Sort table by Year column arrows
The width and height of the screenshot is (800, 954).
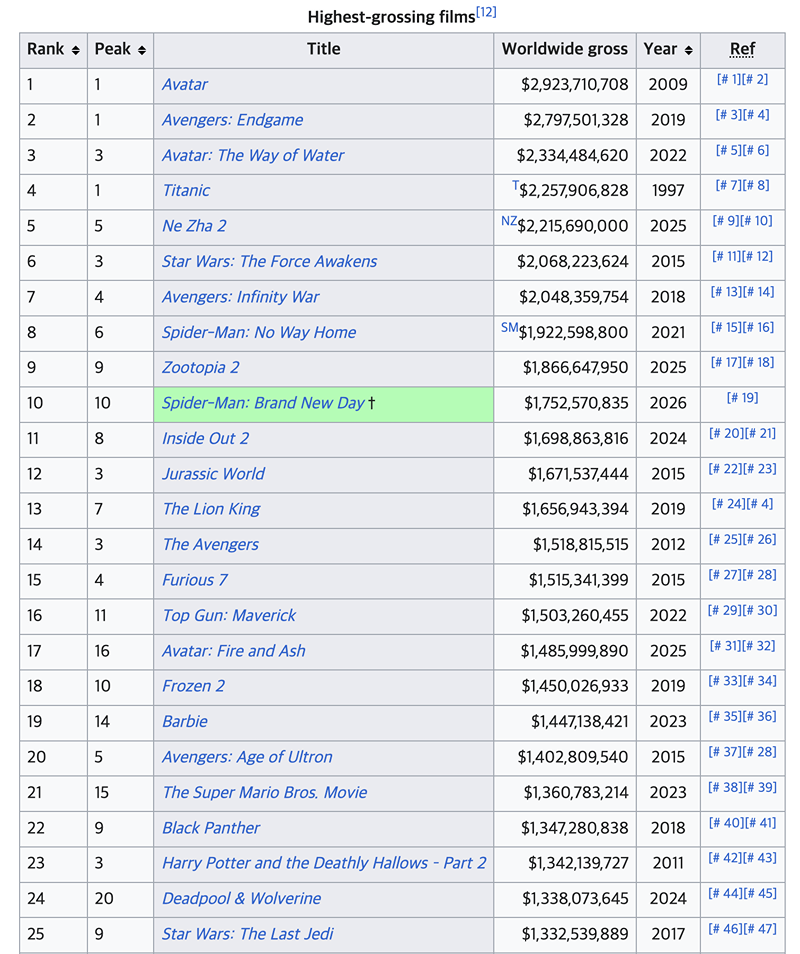(x=689, y=50)
